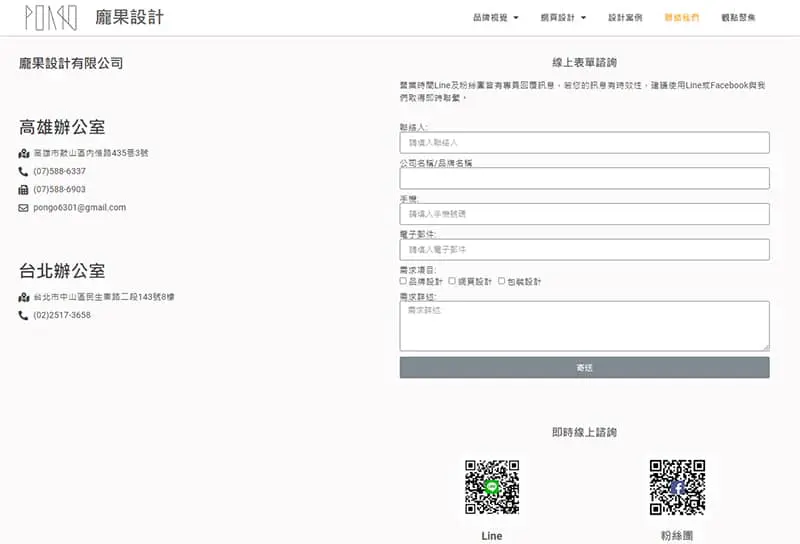Click the map icon beside the Kaohsiung office address
Viewport: 800px width, 544px height.
[24, 154]
